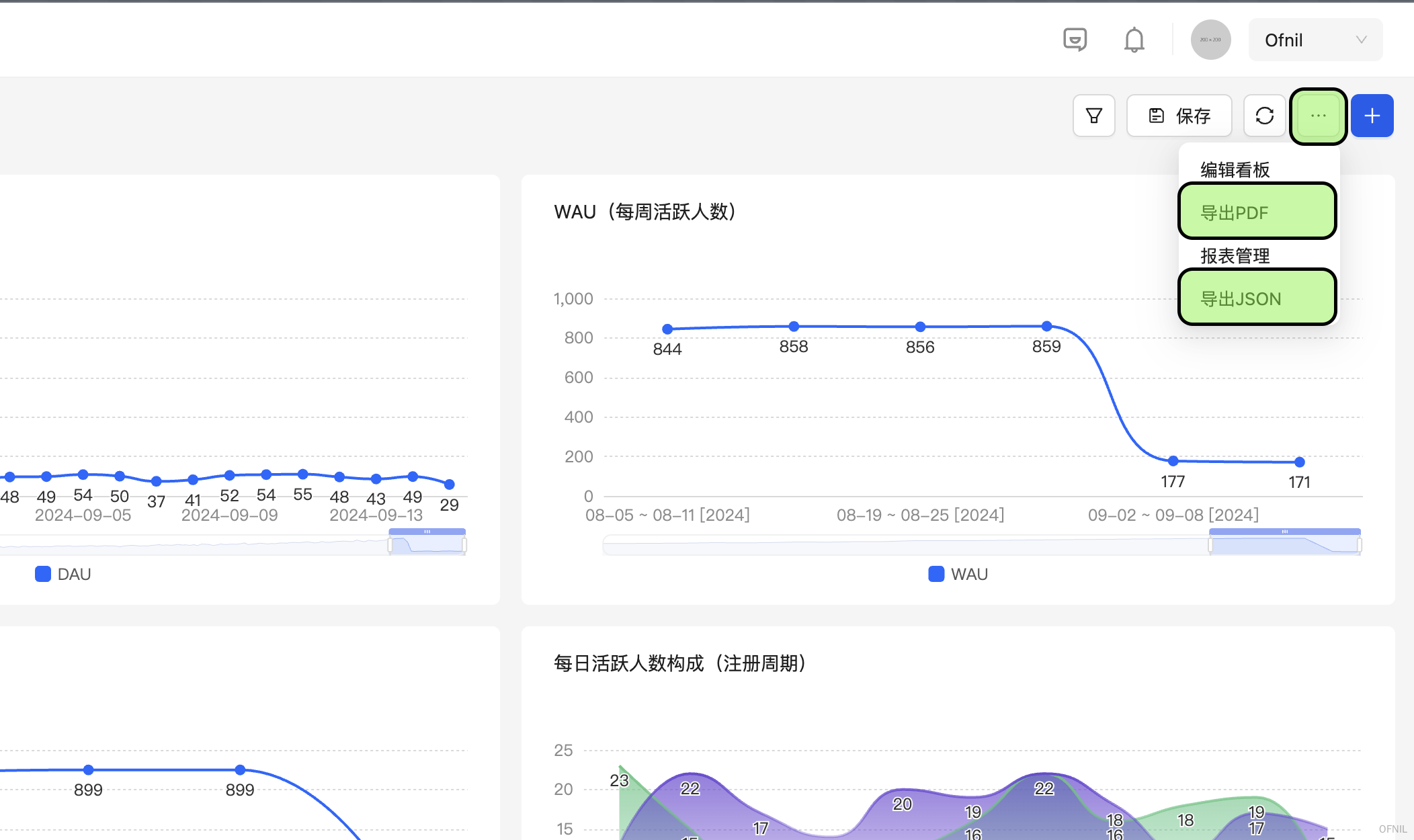Click the filter funnel icon
Image resolution: width=1414 pixels, height=840 pixels.
tap(1093, 116)
